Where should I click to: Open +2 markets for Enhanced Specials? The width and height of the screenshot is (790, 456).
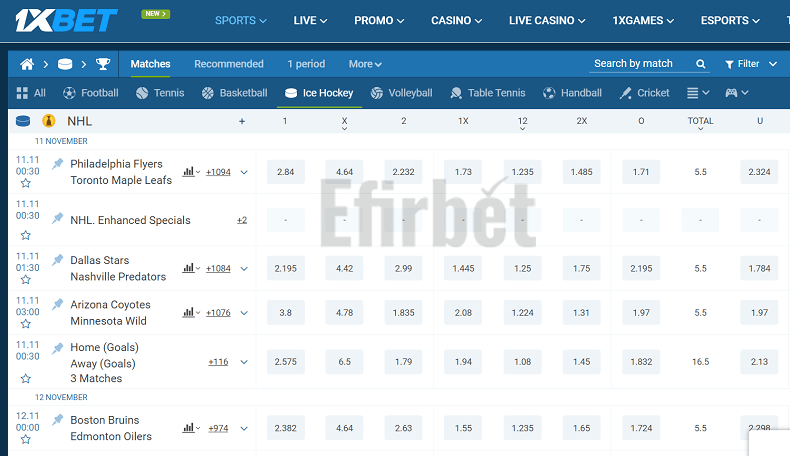(242, 220)
